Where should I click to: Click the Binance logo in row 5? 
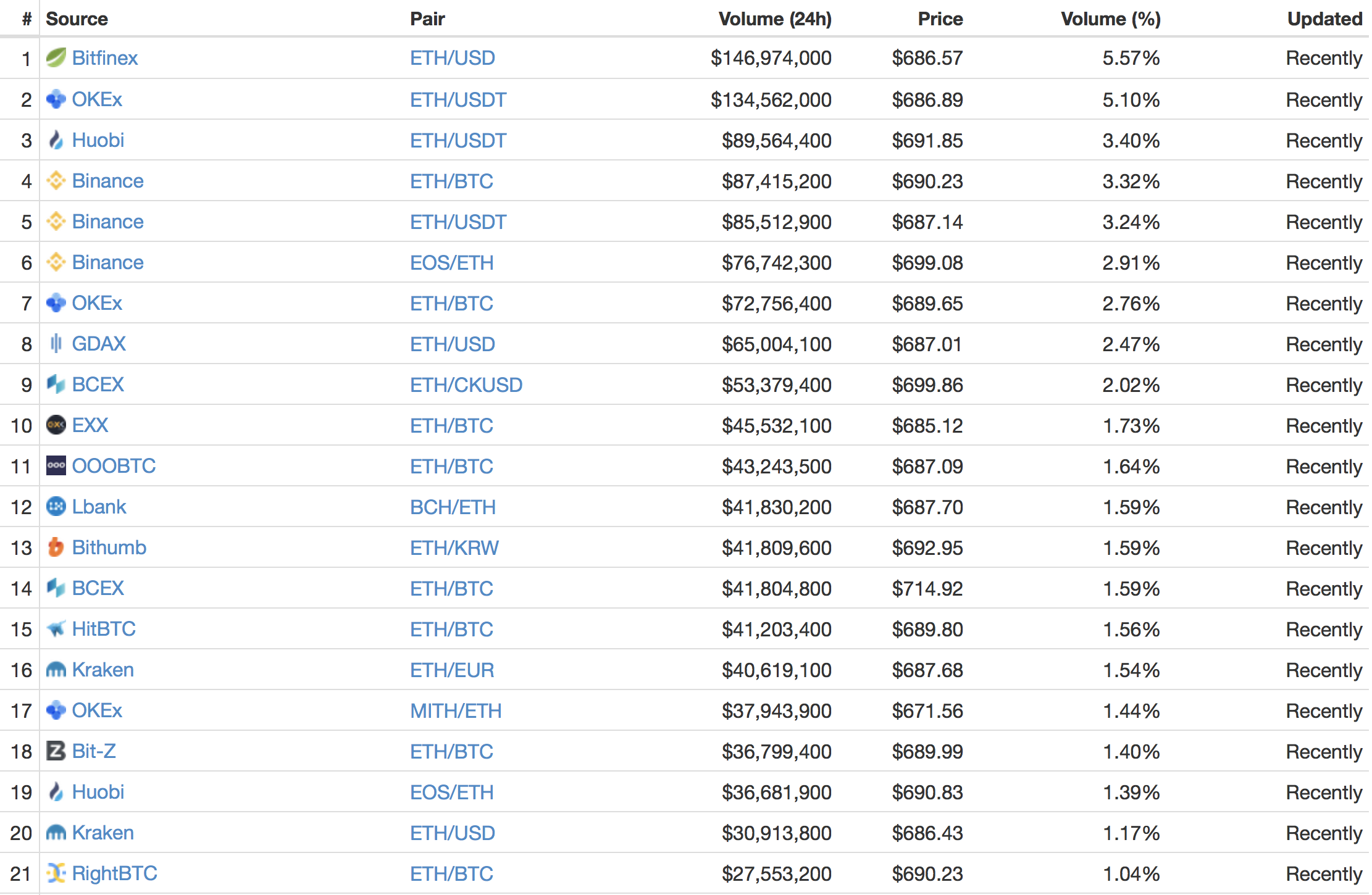tap(56, 221)
